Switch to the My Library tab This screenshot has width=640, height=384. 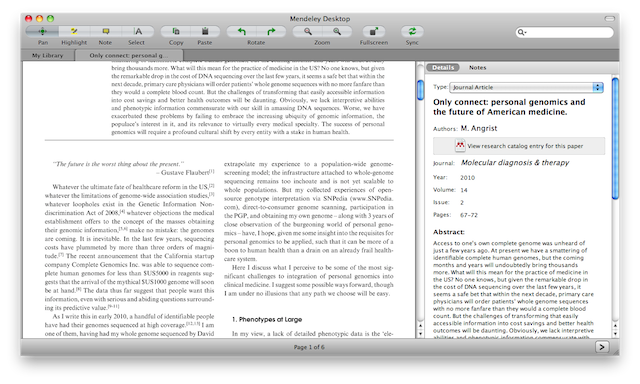48,55
